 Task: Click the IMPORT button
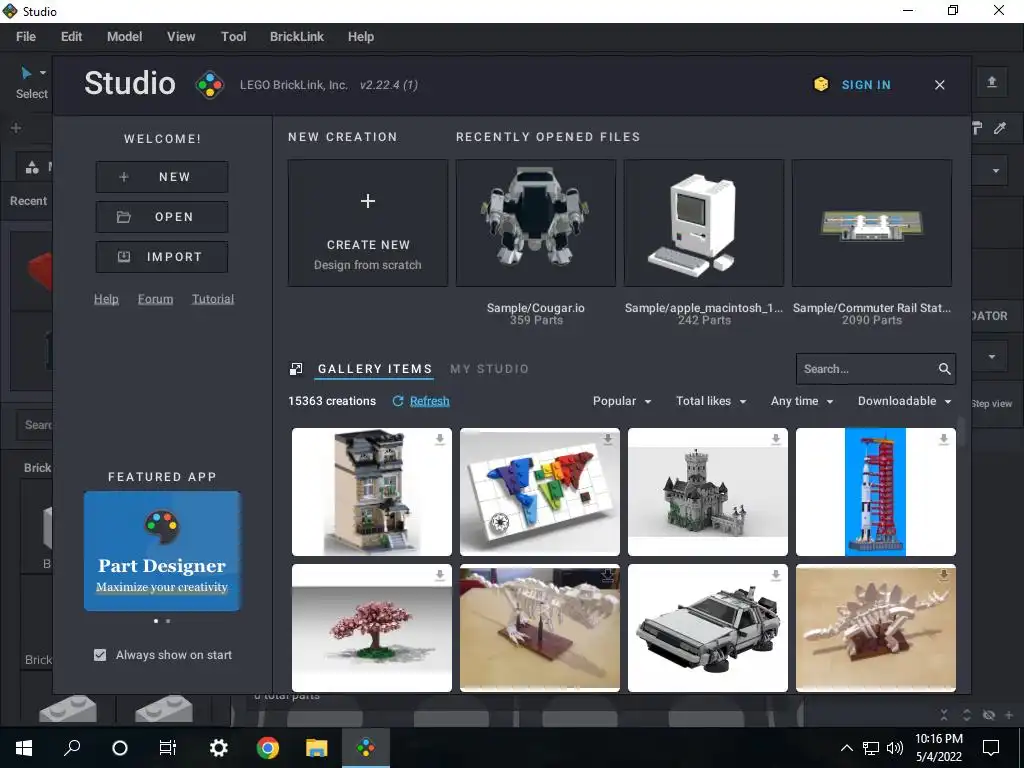coord(162,257)
